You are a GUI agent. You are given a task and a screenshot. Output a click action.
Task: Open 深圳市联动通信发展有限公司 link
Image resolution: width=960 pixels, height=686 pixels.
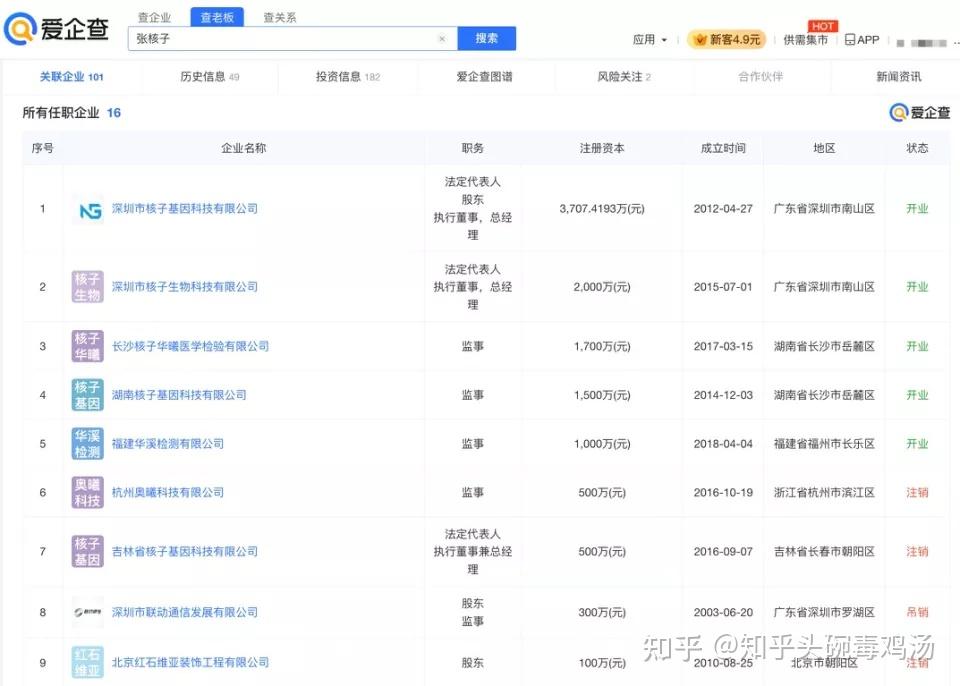(x=184, y=612)
